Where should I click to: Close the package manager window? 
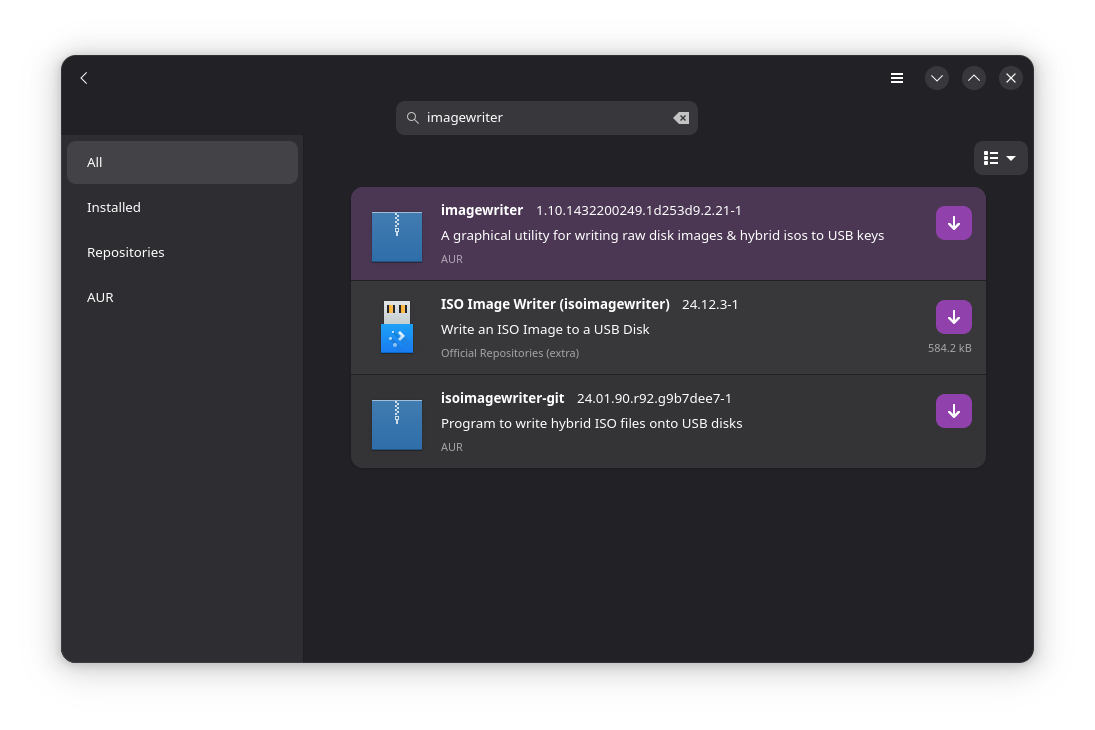(x=1011, y=78)
